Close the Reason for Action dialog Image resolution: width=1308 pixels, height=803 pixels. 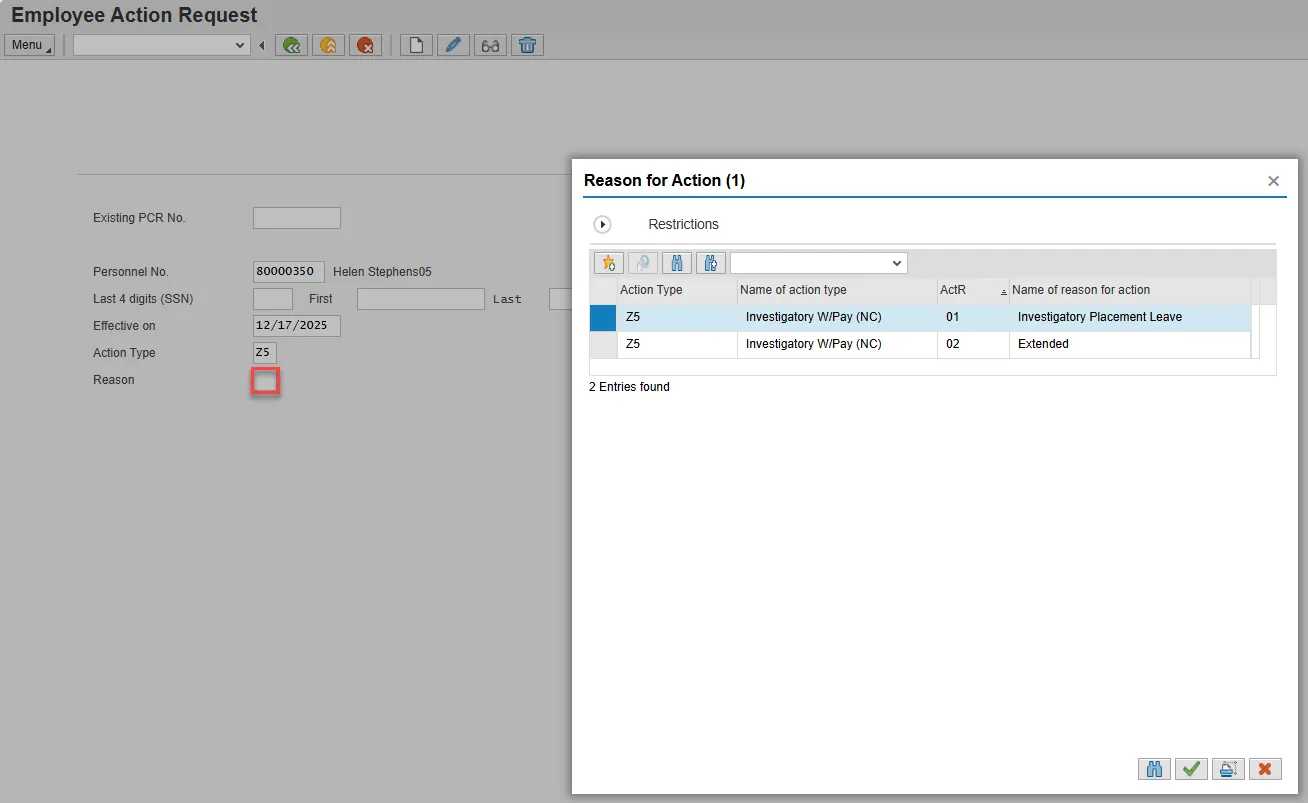pos(1273,181)
